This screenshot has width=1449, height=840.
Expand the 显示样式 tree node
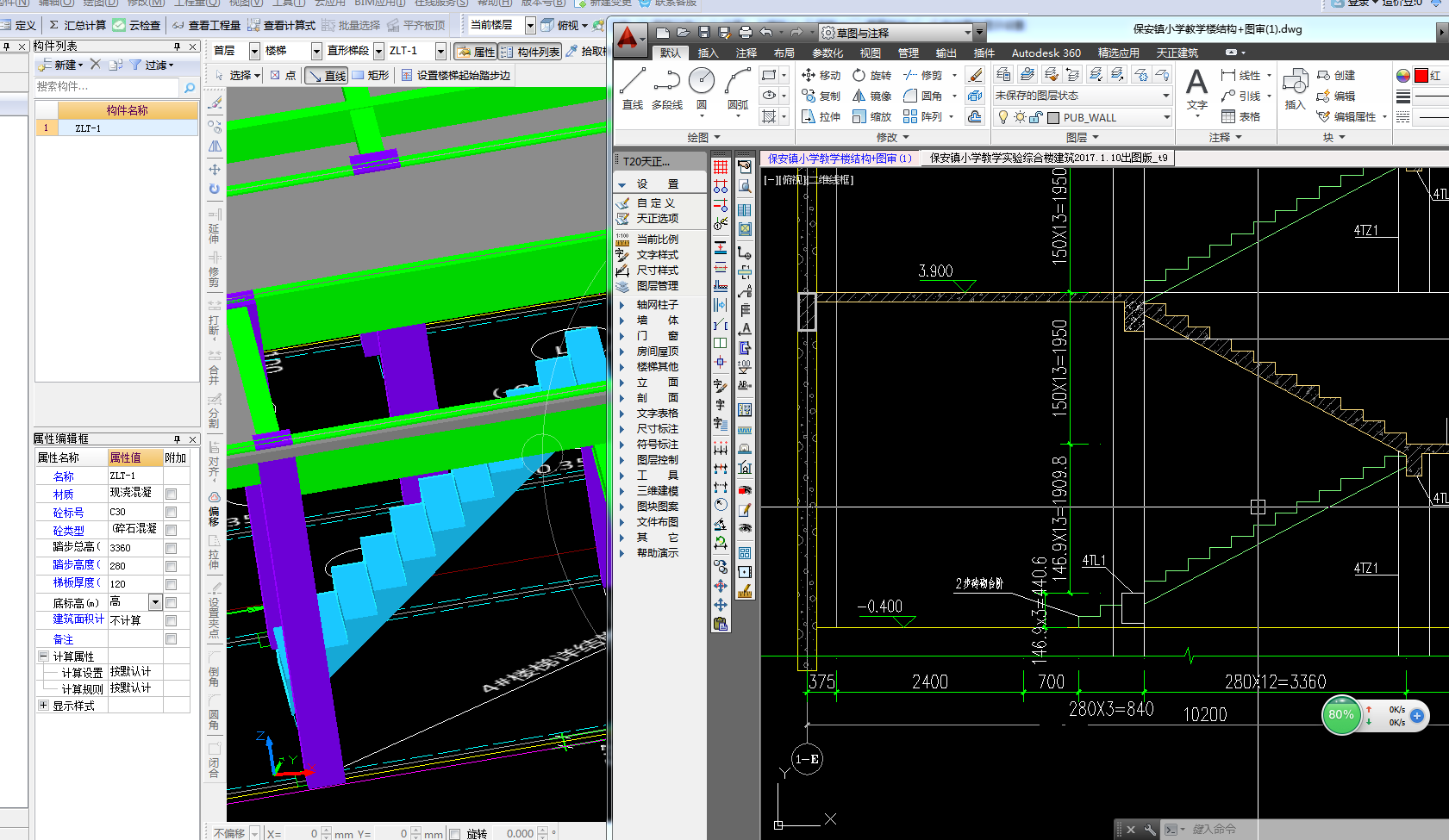pyautogui.click(x=43, y=705)
